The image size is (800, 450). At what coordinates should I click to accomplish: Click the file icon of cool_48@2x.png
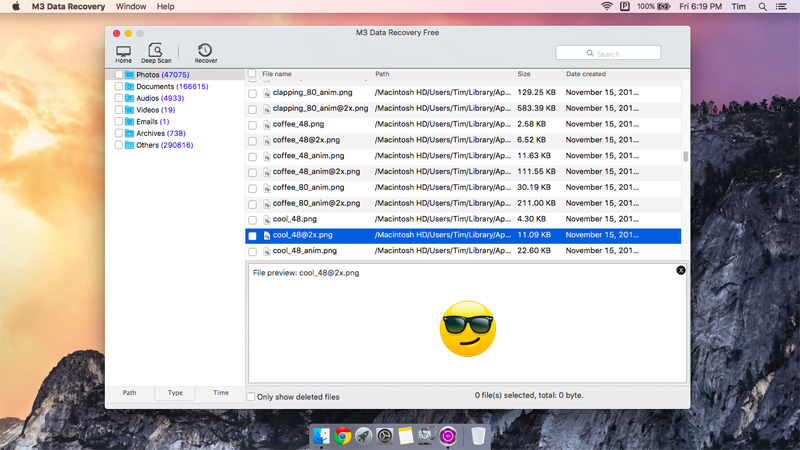coord(266,235)
